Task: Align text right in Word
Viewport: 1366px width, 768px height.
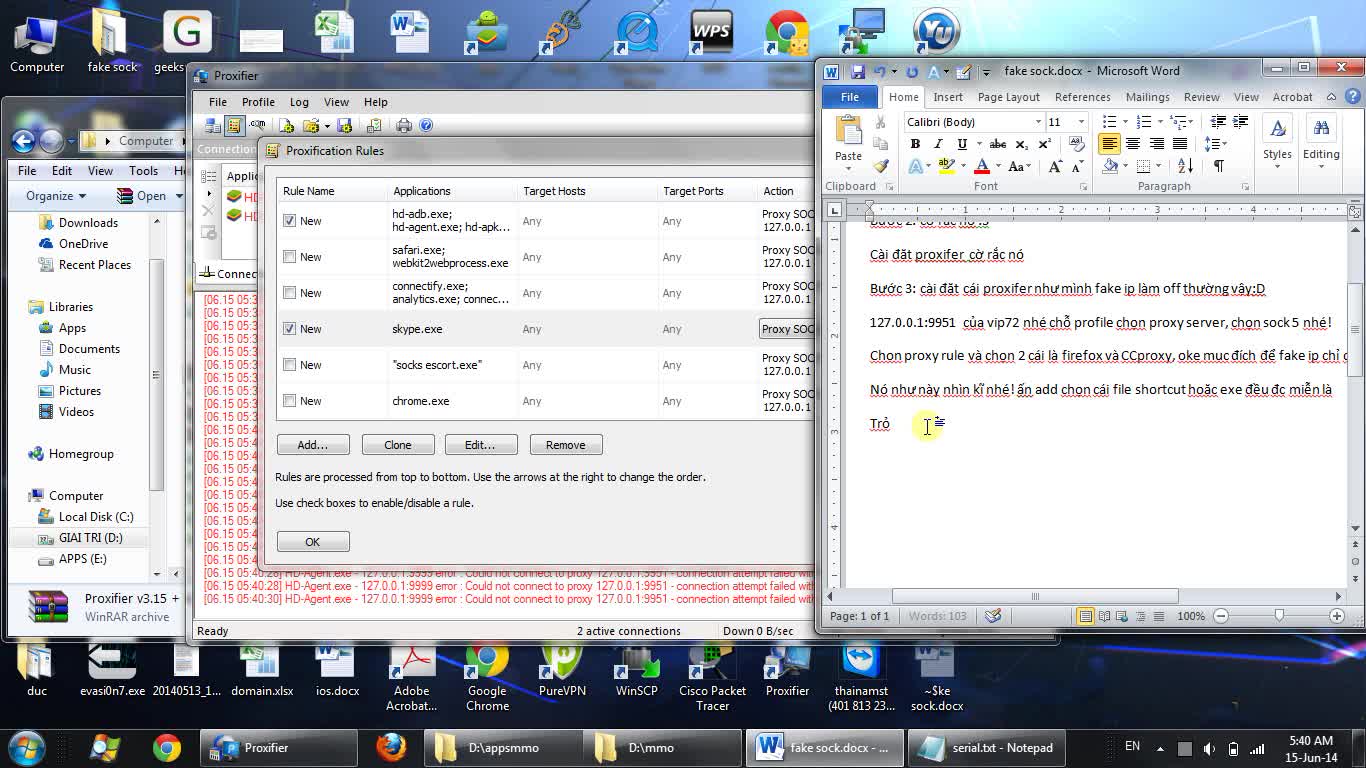Action: 1157,144
